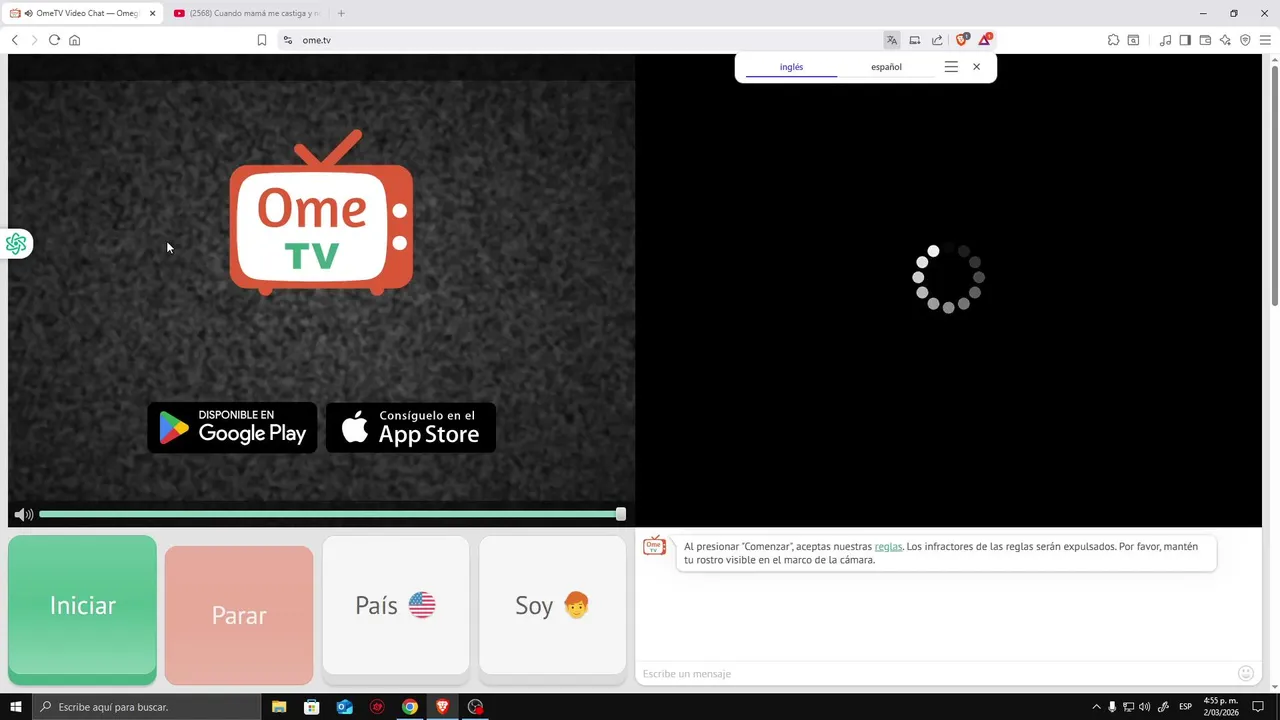Share this page using the share icon

(937, 40)
